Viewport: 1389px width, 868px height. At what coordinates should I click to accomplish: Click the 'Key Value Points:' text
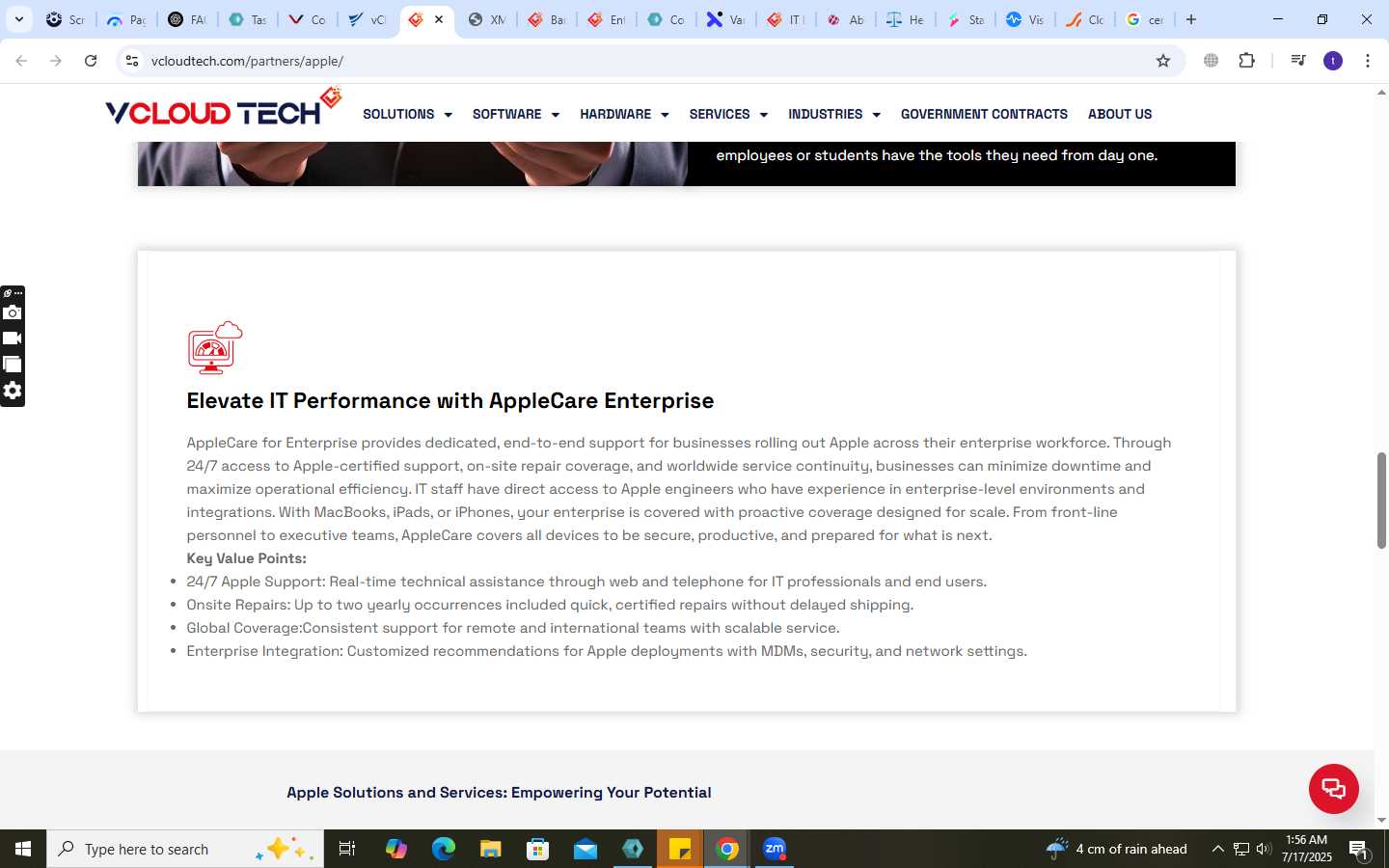[246, 558]
